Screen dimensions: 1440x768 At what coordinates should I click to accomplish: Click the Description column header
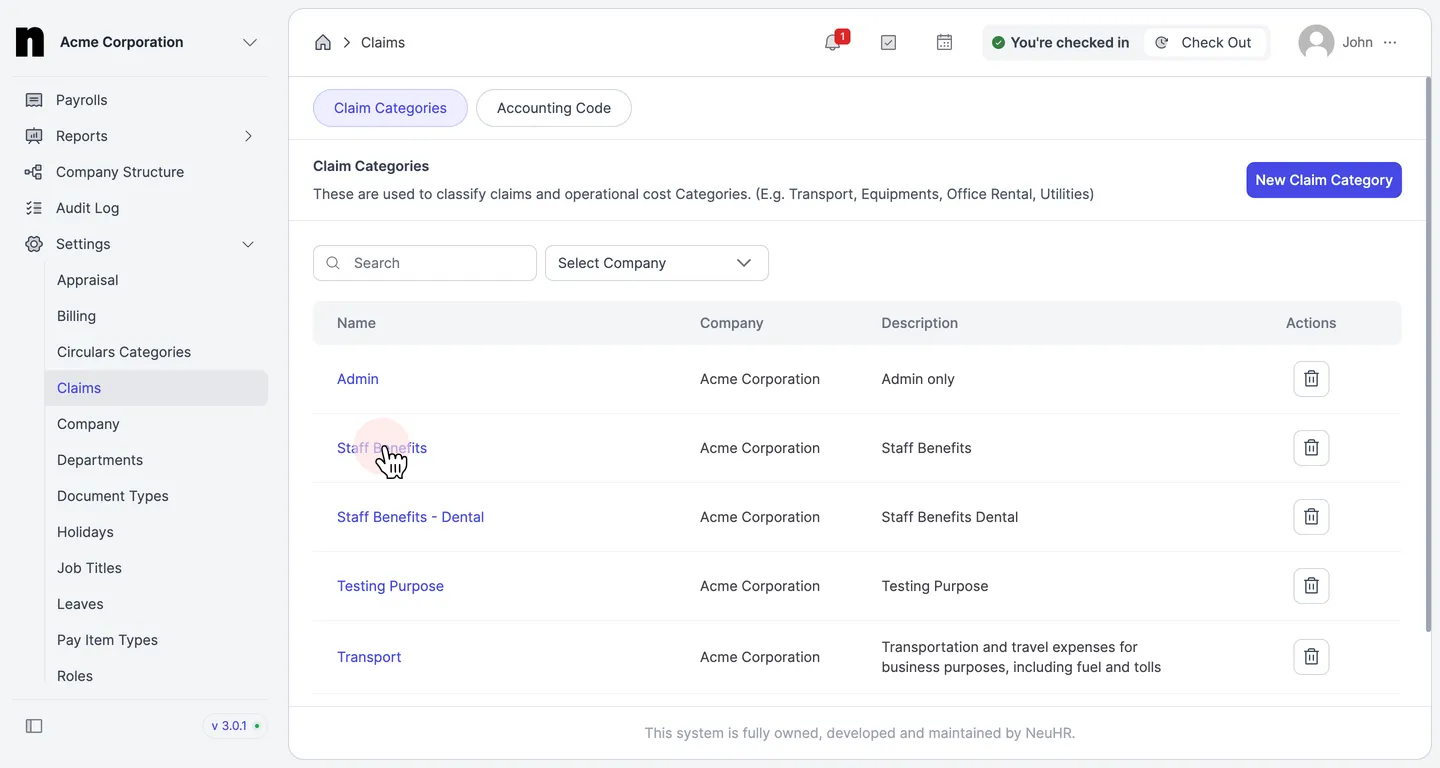(919, 323)
